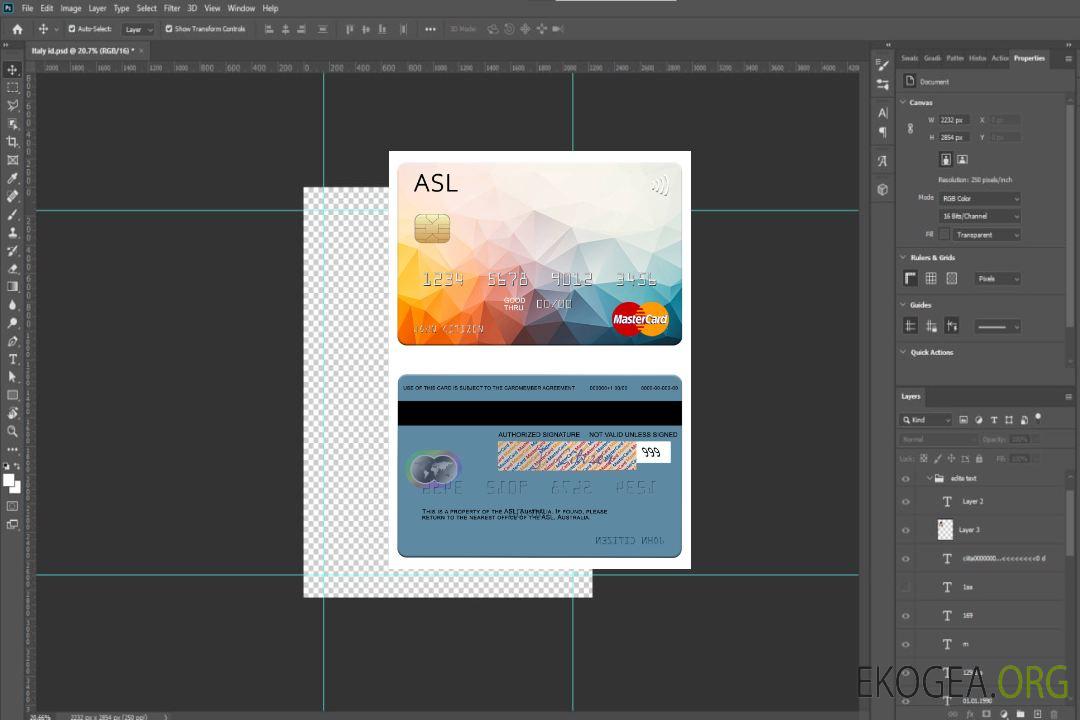
Task: Hide Layer 2 using eye icon
Action: point(906,502)
